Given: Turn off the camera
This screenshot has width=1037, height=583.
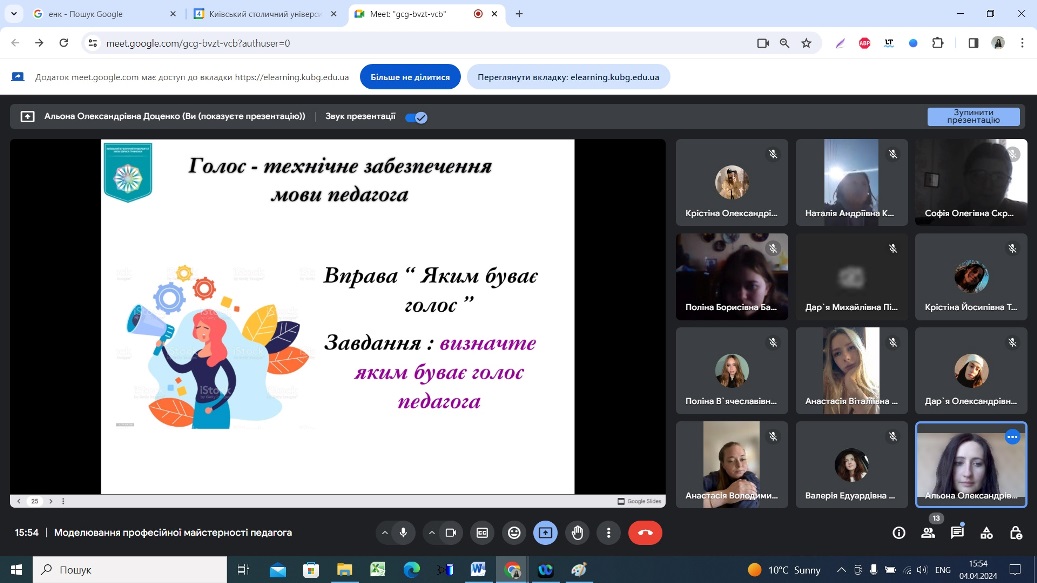Looking at the screenshot, I should 450,533.
